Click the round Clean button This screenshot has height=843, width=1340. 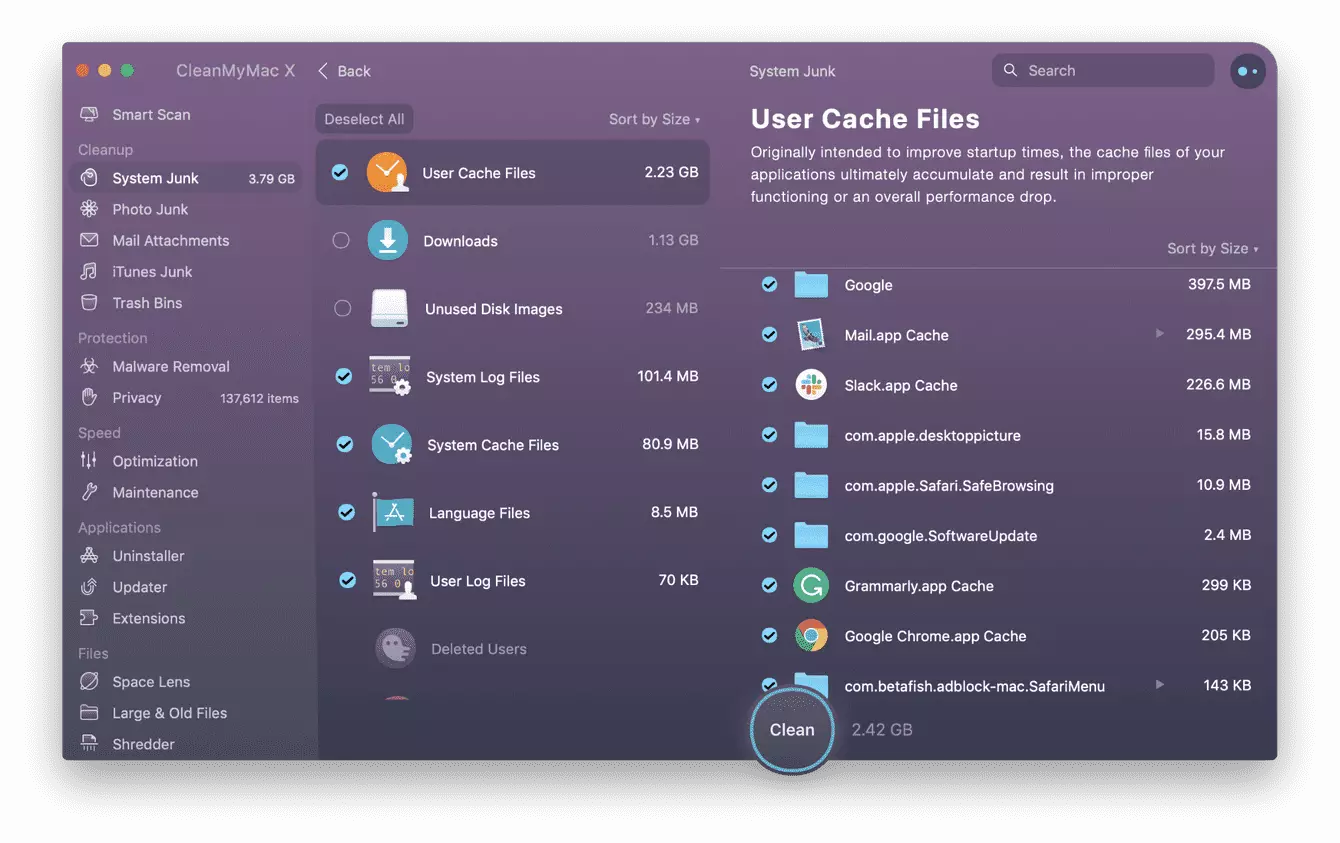point(792,730)
